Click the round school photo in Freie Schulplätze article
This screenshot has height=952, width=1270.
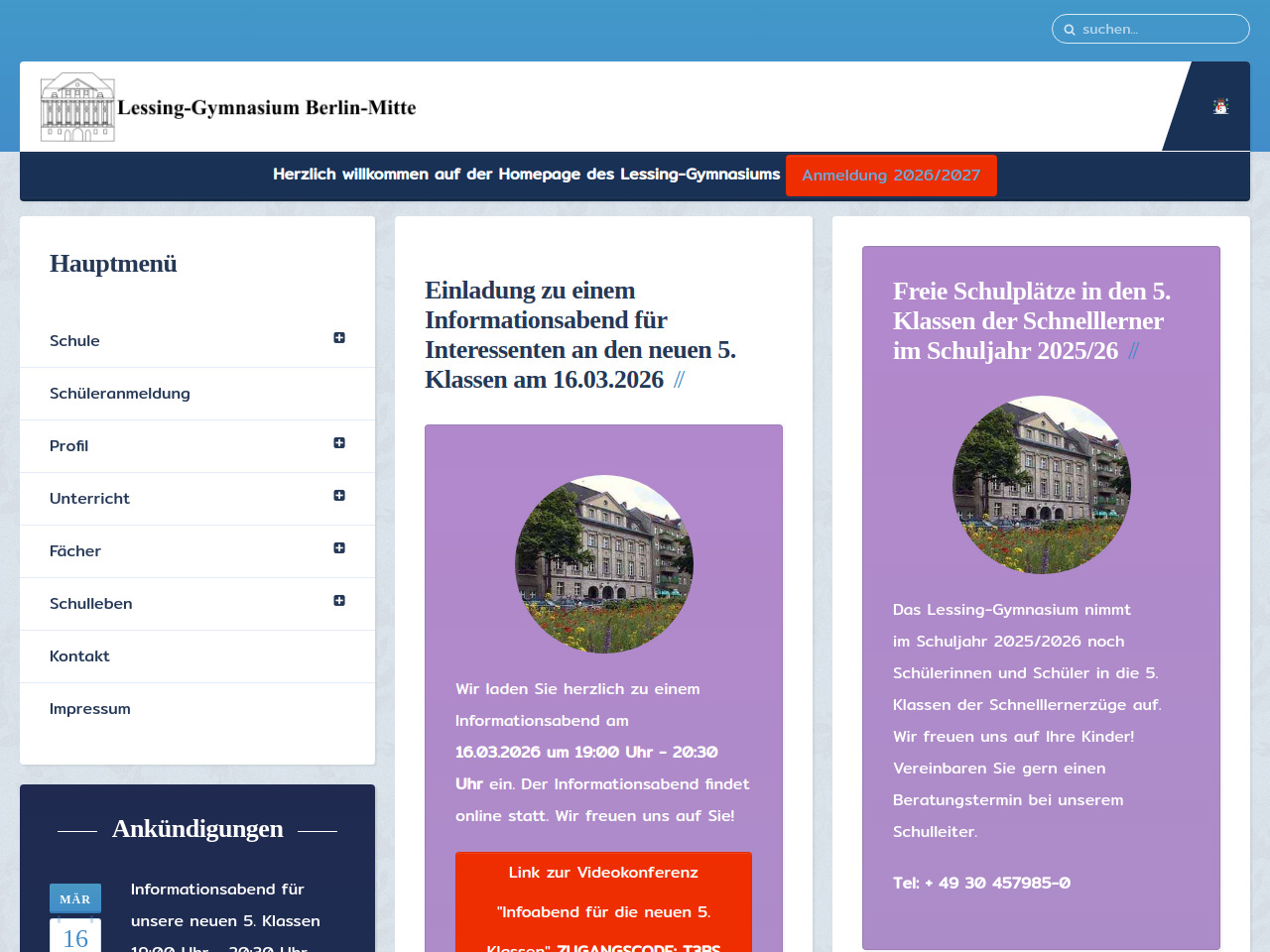tap(1041, 485)
